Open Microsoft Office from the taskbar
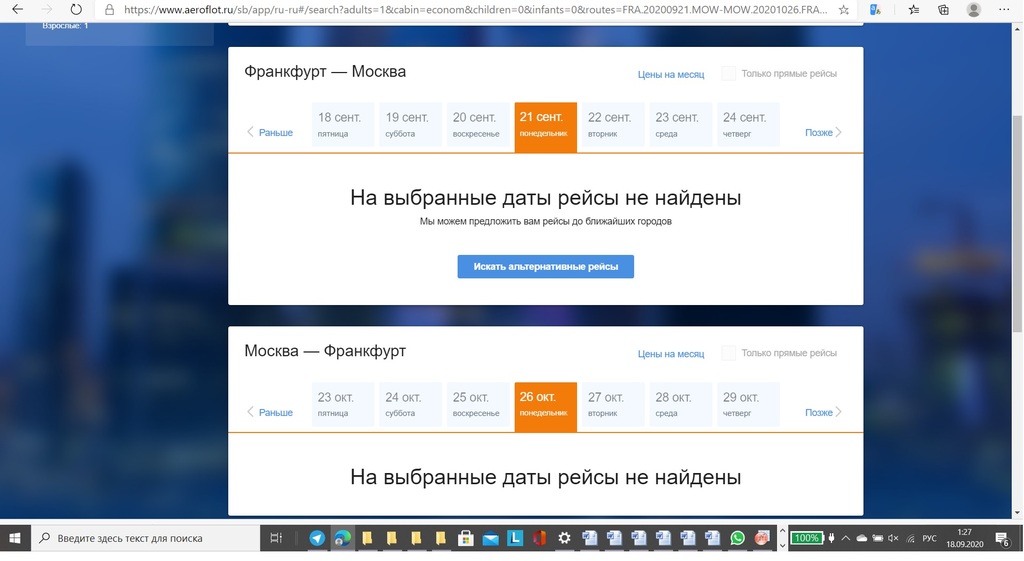 [539, 538]
